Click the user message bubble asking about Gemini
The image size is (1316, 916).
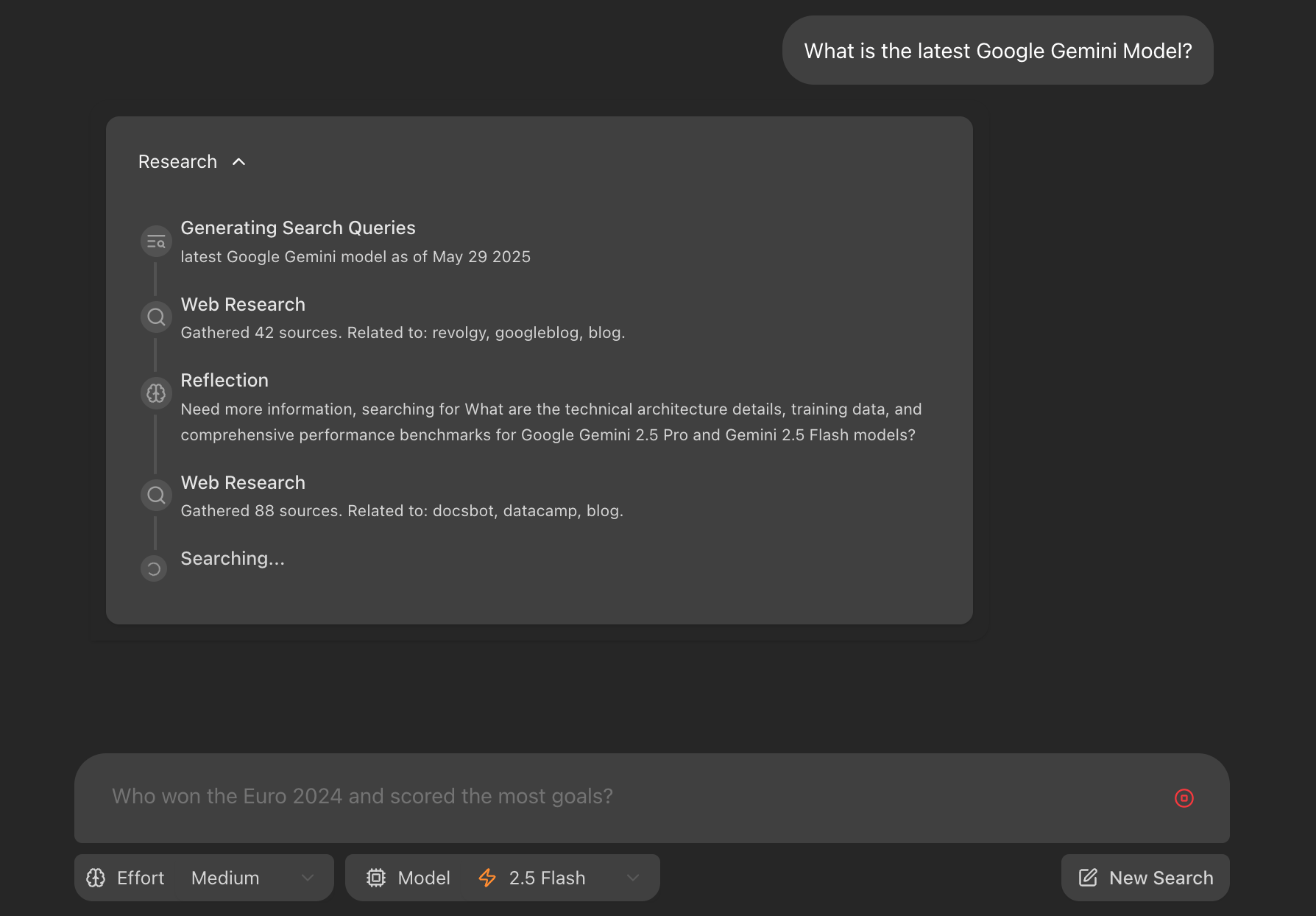click(998, 50)
